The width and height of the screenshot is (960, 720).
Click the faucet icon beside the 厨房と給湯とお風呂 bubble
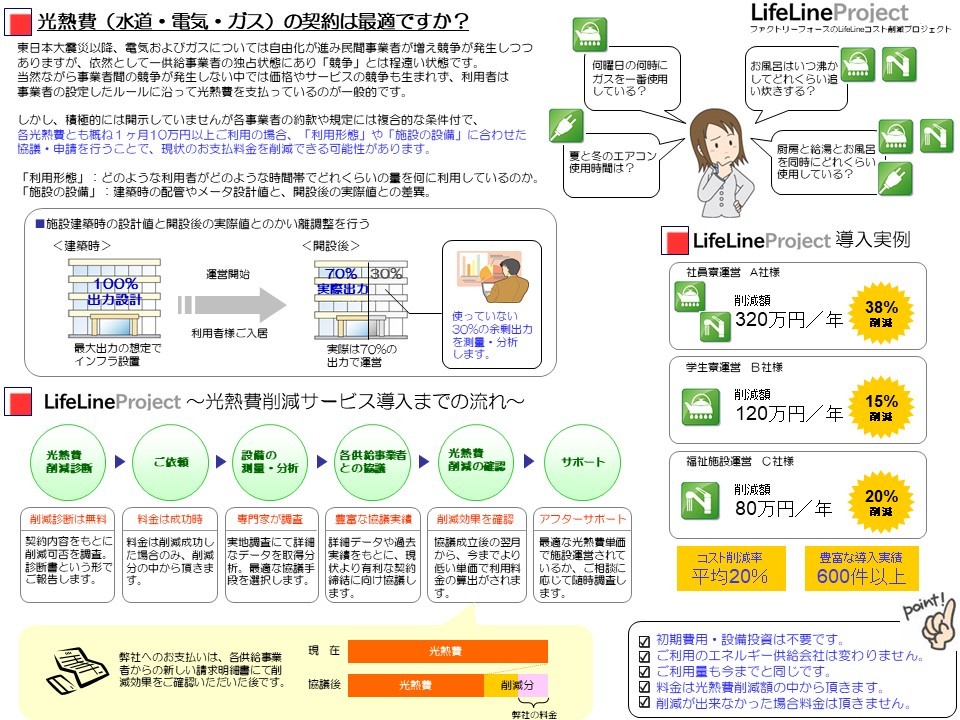click(937, 136)
